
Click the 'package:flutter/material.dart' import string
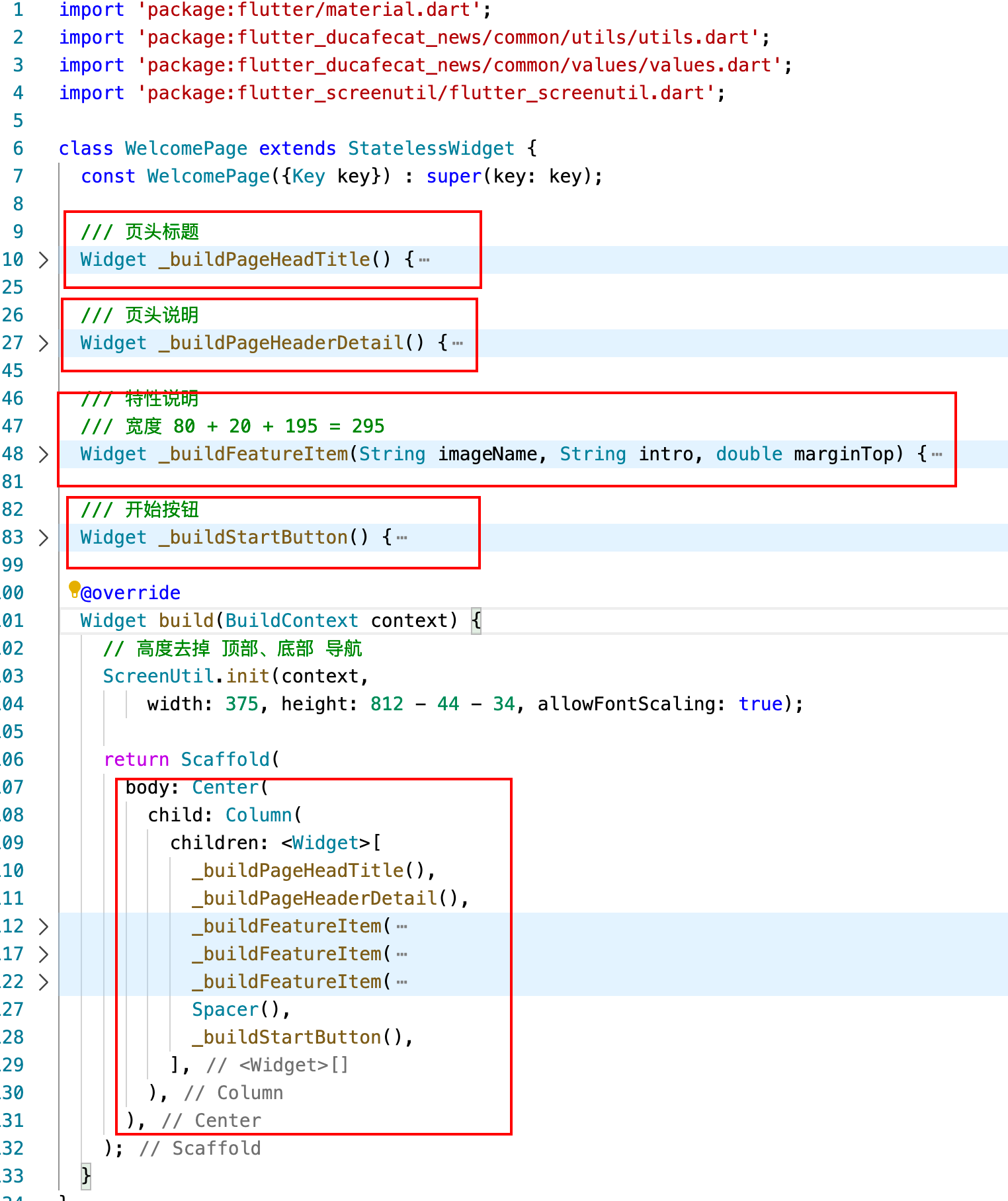(x=309, y=10)
